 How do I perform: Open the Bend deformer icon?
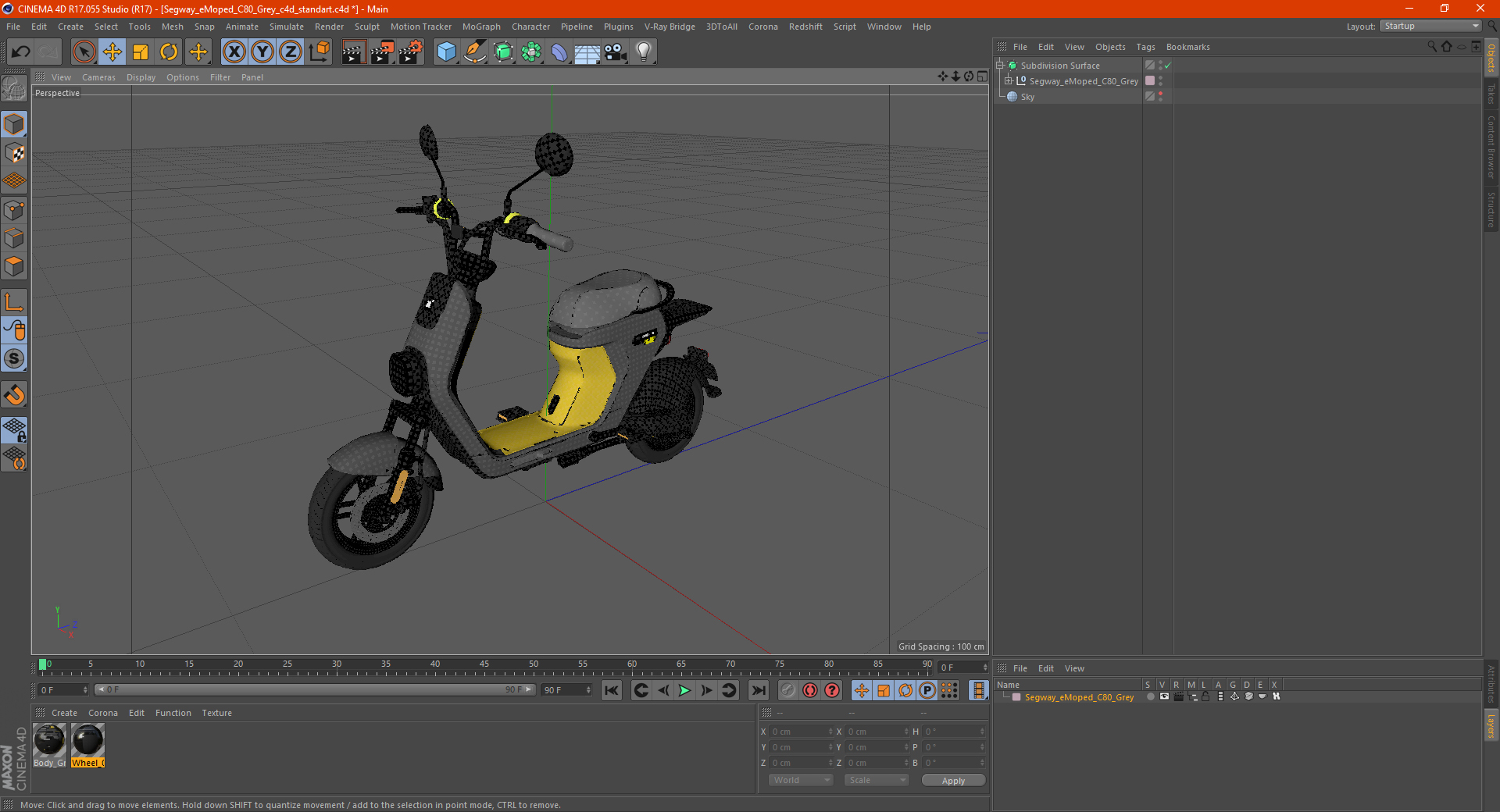pyautogui.click(x=559, y=52)
